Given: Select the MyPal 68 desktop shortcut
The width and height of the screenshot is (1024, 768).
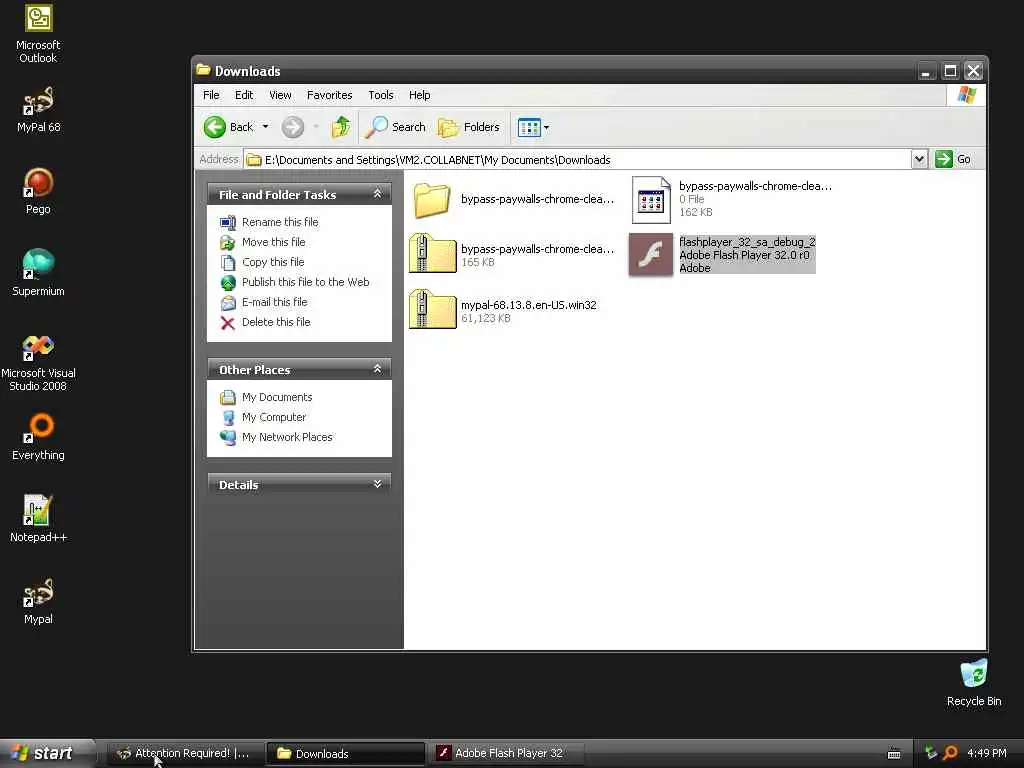Looking at the screenshot, I should point(38,110).
